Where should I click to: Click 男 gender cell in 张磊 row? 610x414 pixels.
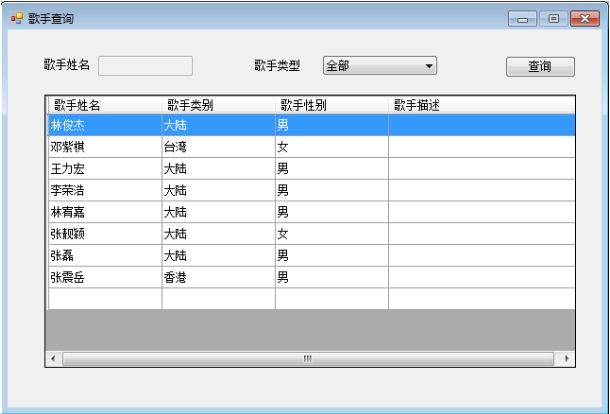click(x=332, y=256)
